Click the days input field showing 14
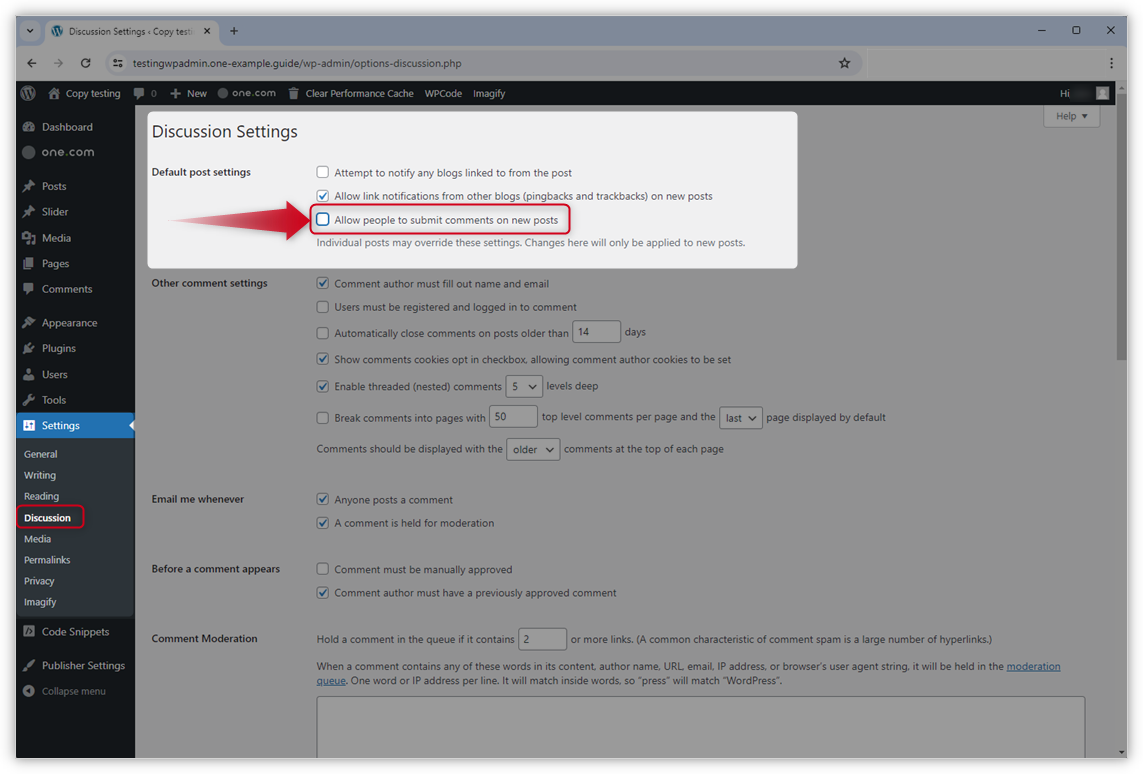 pyautogui.click(x=596, y=333)
